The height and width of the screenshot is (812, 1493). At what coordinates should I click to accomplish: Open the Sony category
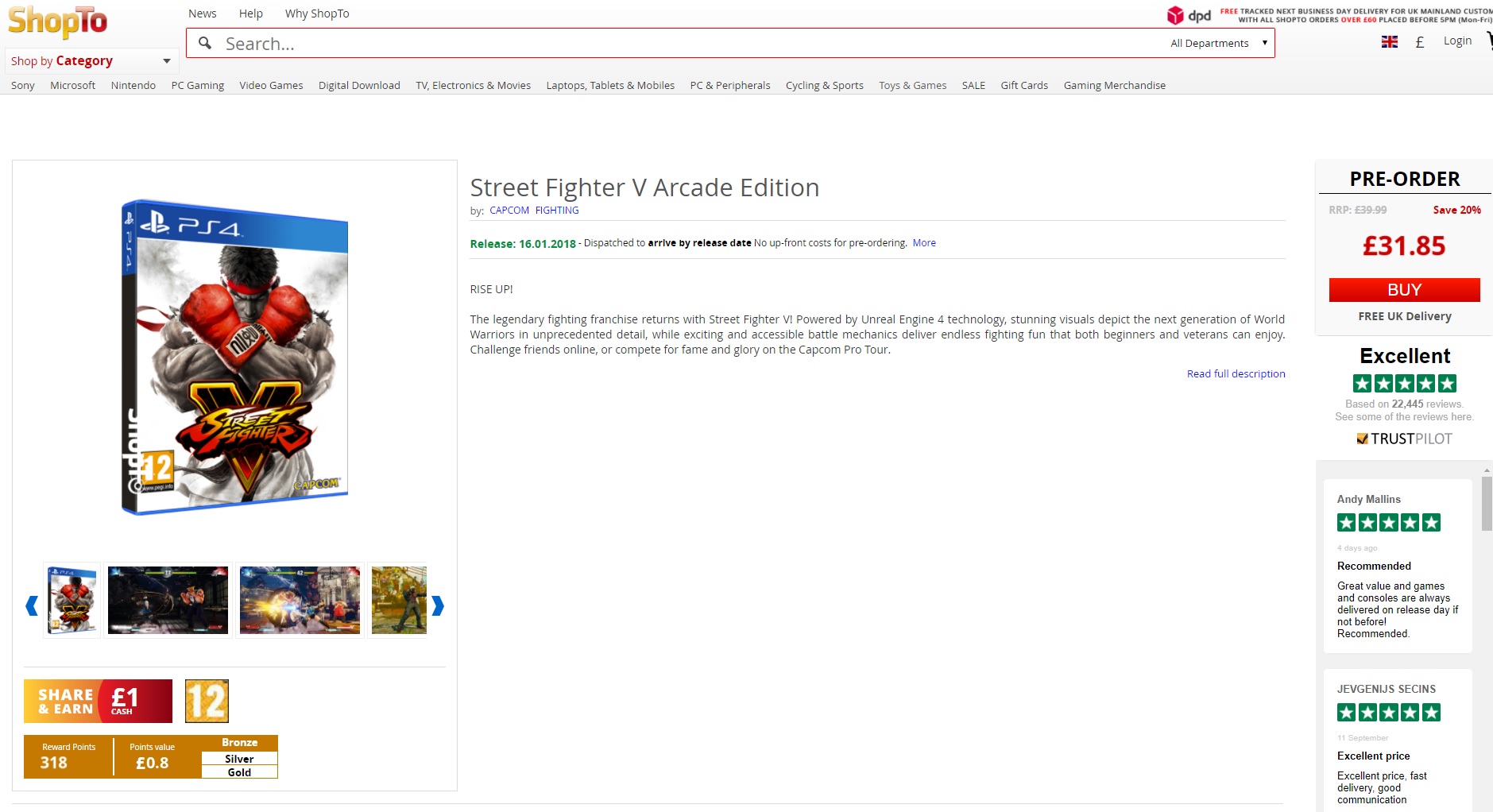pyautogui.click(x=23, y=85)
